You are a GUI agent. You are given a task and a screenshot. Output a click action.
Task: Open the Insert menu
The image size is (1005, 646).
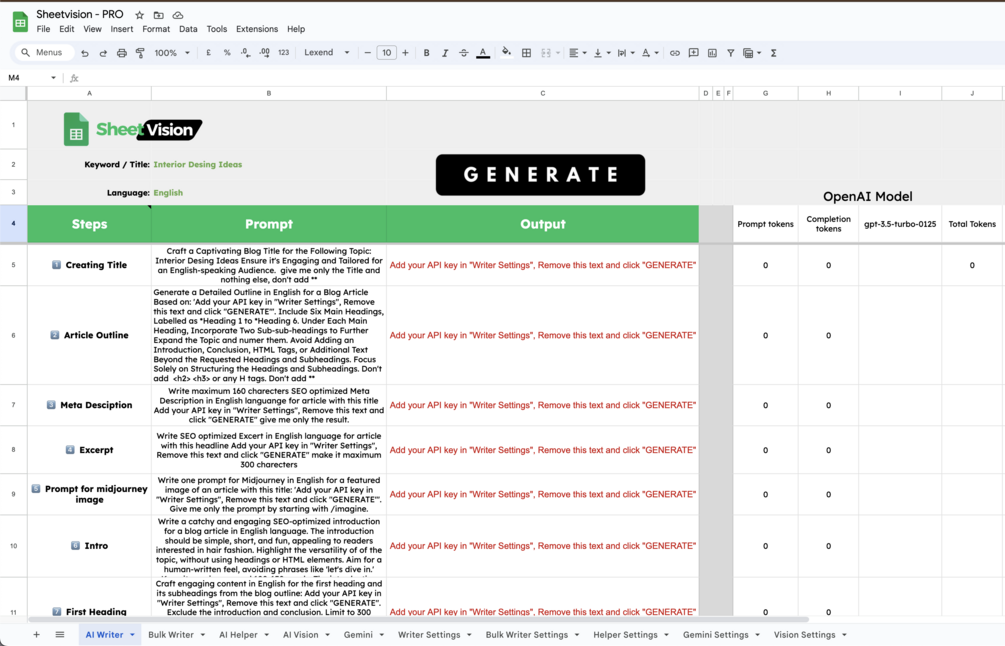[122, 29]
